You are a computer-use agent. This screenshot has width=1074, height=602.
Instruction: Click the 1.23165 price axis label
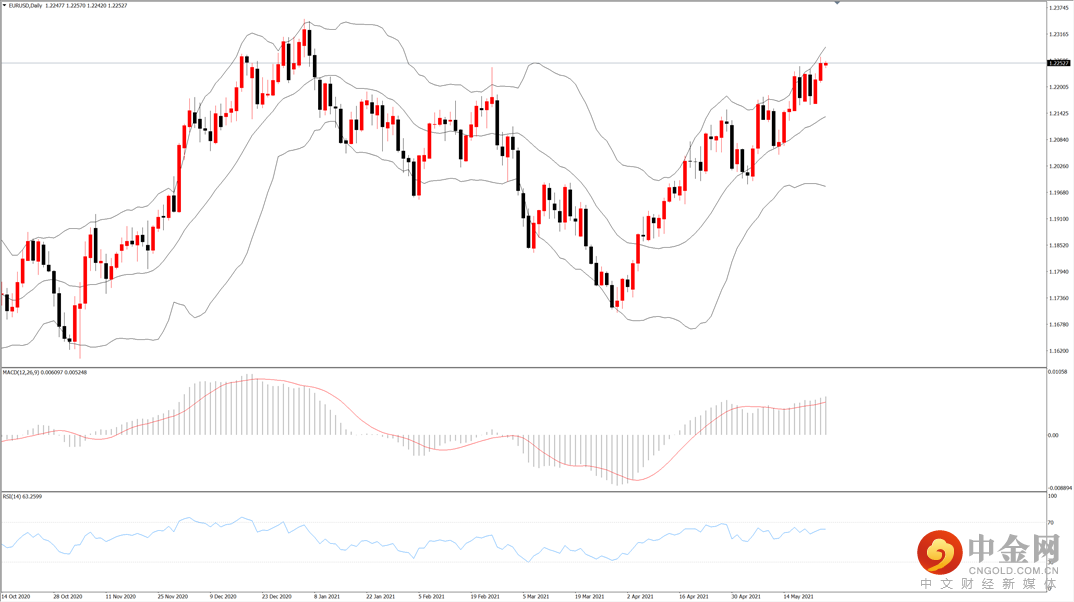(1059, 34)
